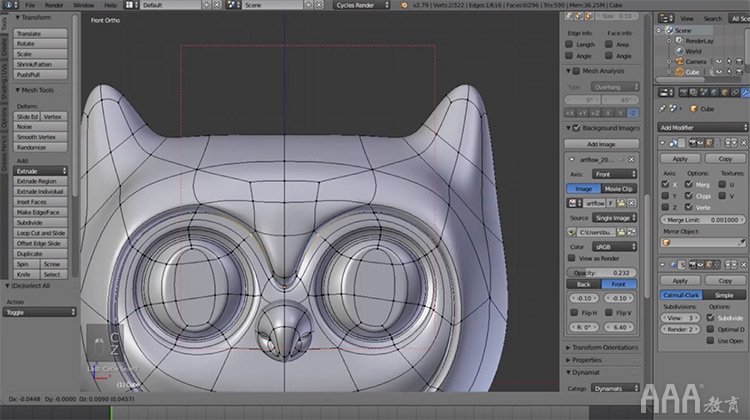Remove the Mirror modifier with X
750x420 pixels.
point(744,143)
